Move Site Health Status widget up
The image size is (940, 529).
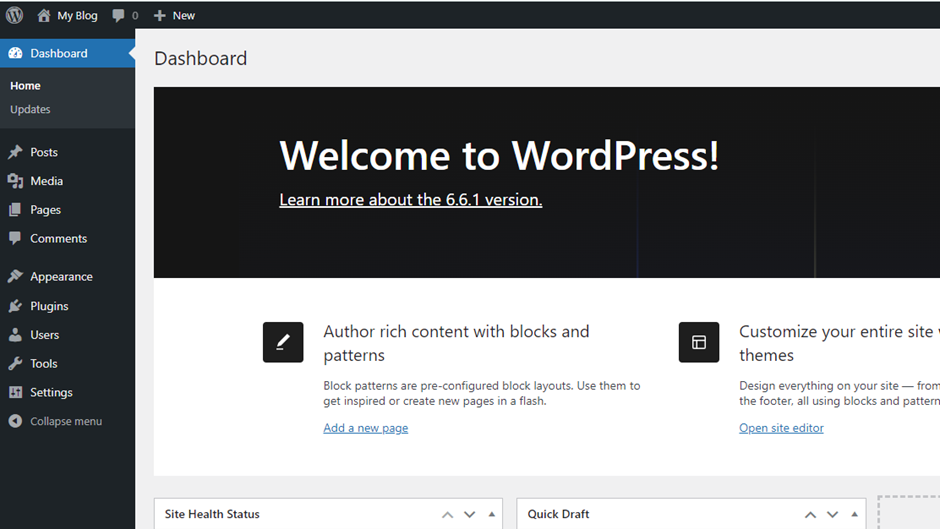pyautogui.click(x=447, y=515)
